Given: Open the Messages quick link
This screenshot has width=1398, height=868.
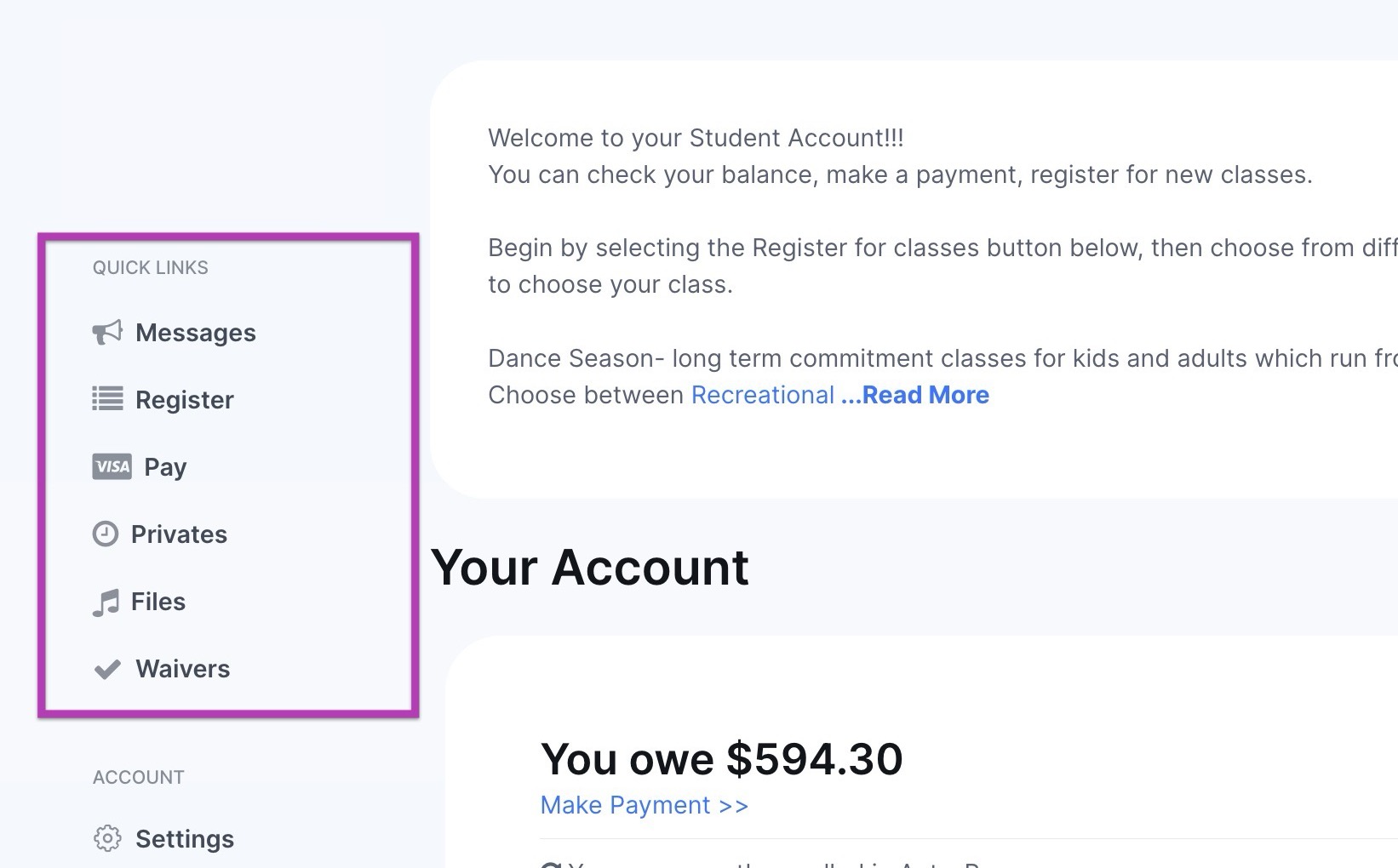Looking at the screenshot, I should 195,333.
